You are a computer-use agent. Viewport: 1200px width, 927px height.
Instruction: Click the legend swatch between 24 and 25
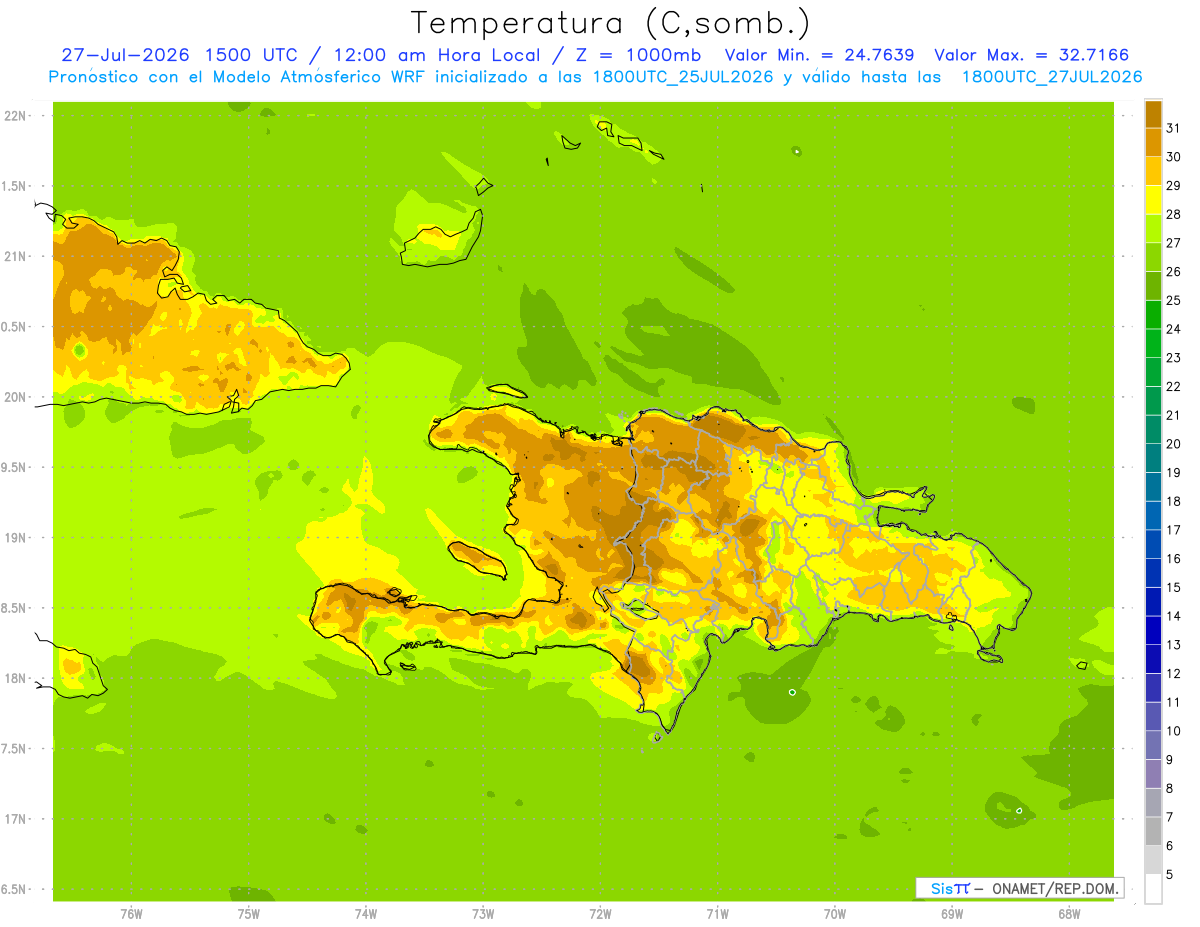[1153, 314]
